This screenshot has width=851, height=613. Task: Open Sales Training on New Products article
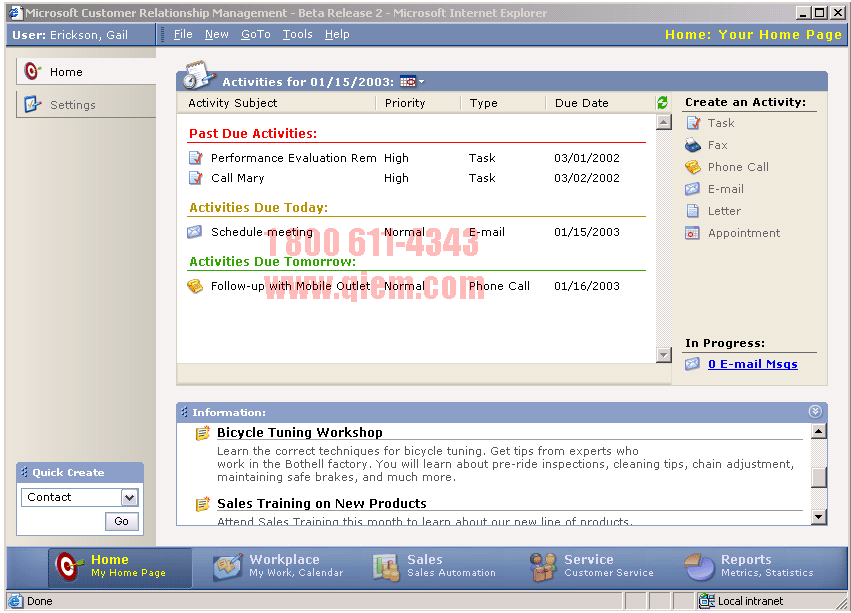point(322,503)
